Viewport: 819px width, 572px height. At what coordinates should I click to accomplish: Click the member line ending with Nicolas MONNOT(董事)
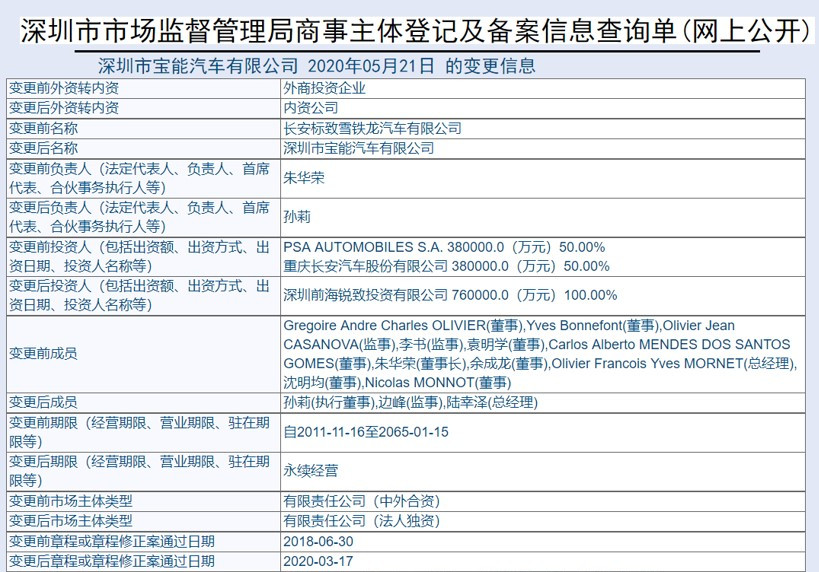coord(397,382)
